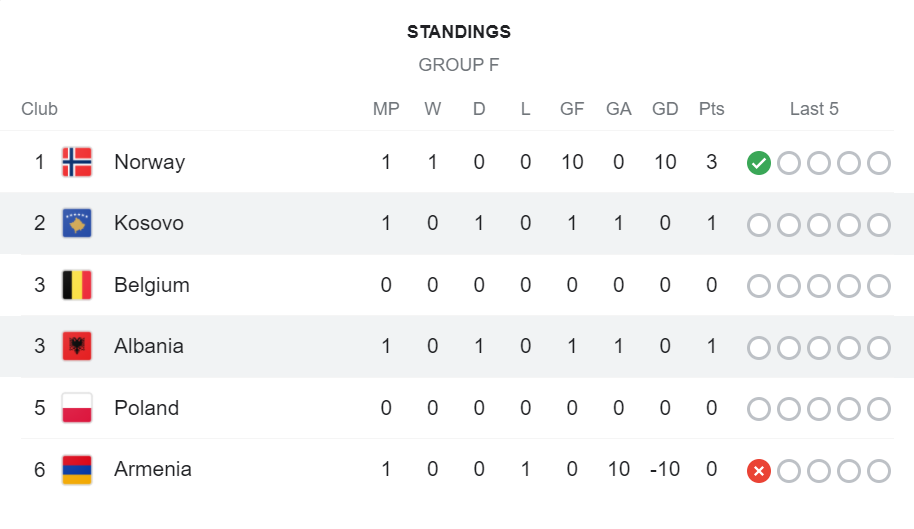Click the Belgium flag icon
Screen dimensions: 914x529
tap(77, 285)
